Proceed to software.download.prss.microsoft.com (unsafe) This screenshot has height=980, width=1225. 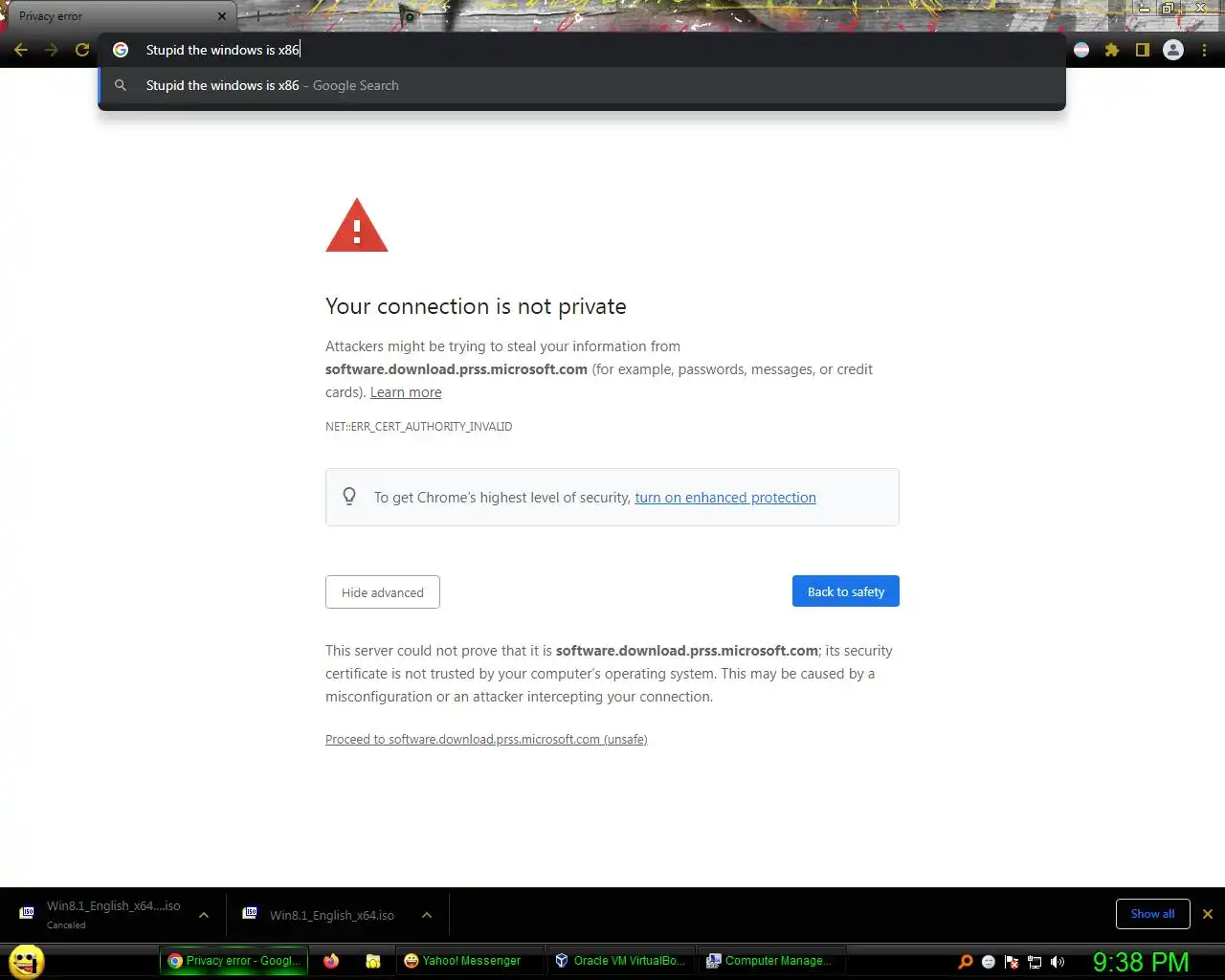click(486, 739)
